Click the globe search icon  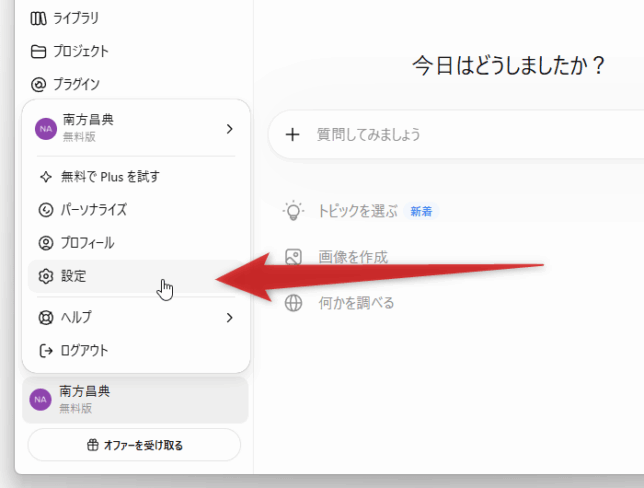[x=293, y=303]
